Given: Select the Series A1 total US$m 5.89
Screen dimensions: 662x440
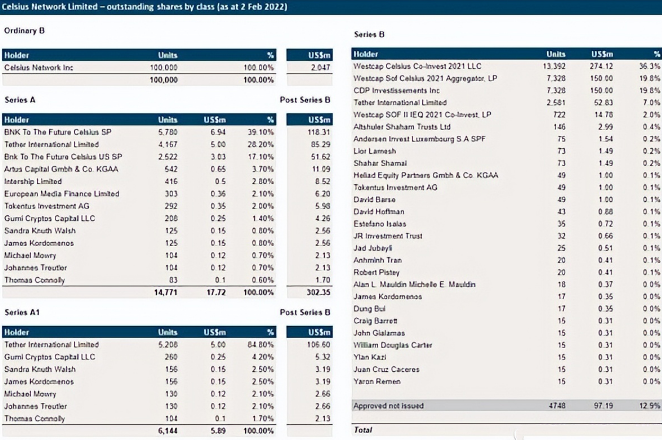Looking at the screenshot, I should pyautogui.click(x=218, y=431).
